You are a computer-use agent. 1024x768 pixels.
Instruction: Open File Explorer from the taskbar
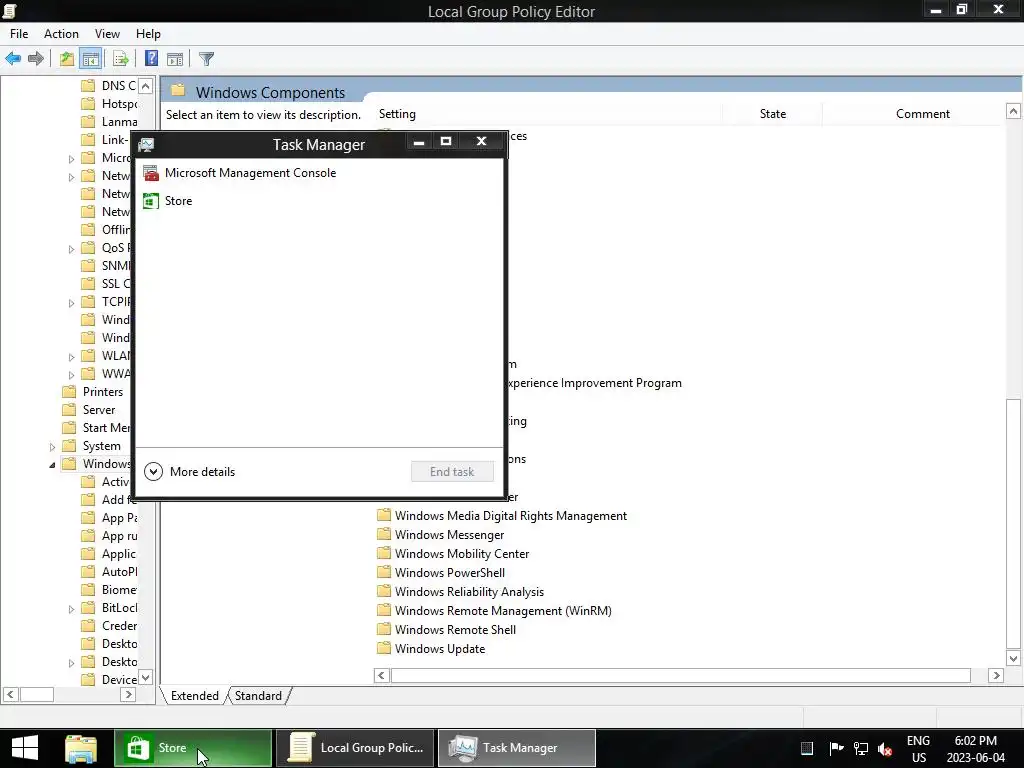coord(81,748)
